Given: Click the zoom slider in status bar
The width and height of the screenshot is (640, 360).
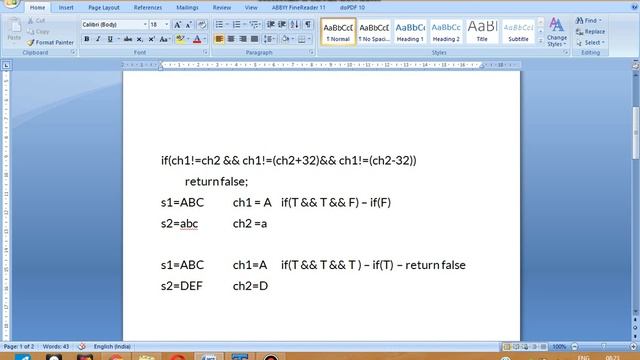Looking at the screenshot, I should tap(604, 347).
